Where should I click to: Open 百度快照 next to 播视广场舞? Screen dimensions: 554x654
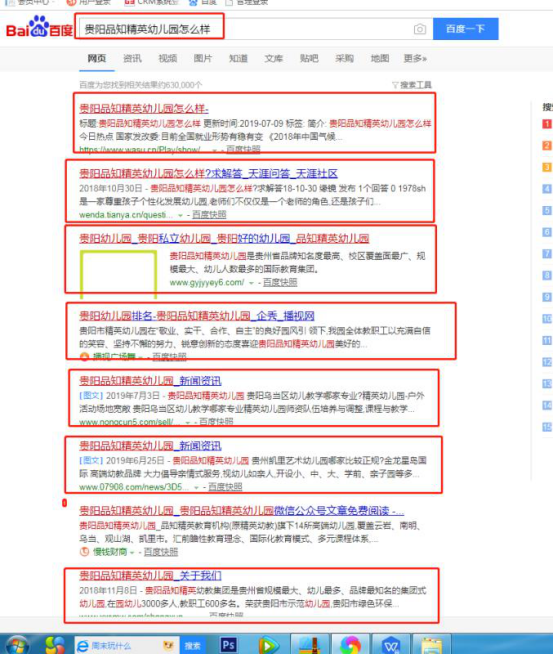coord(169,357)
